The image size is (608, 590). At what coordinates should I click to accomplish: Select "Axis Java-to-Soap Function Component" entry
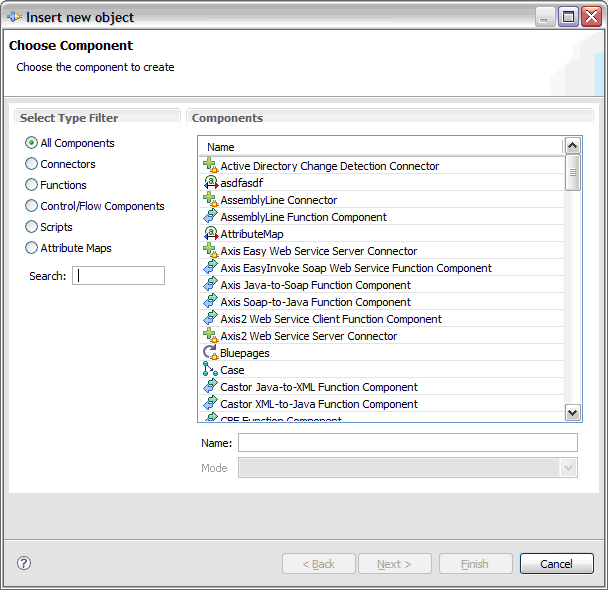382,285
